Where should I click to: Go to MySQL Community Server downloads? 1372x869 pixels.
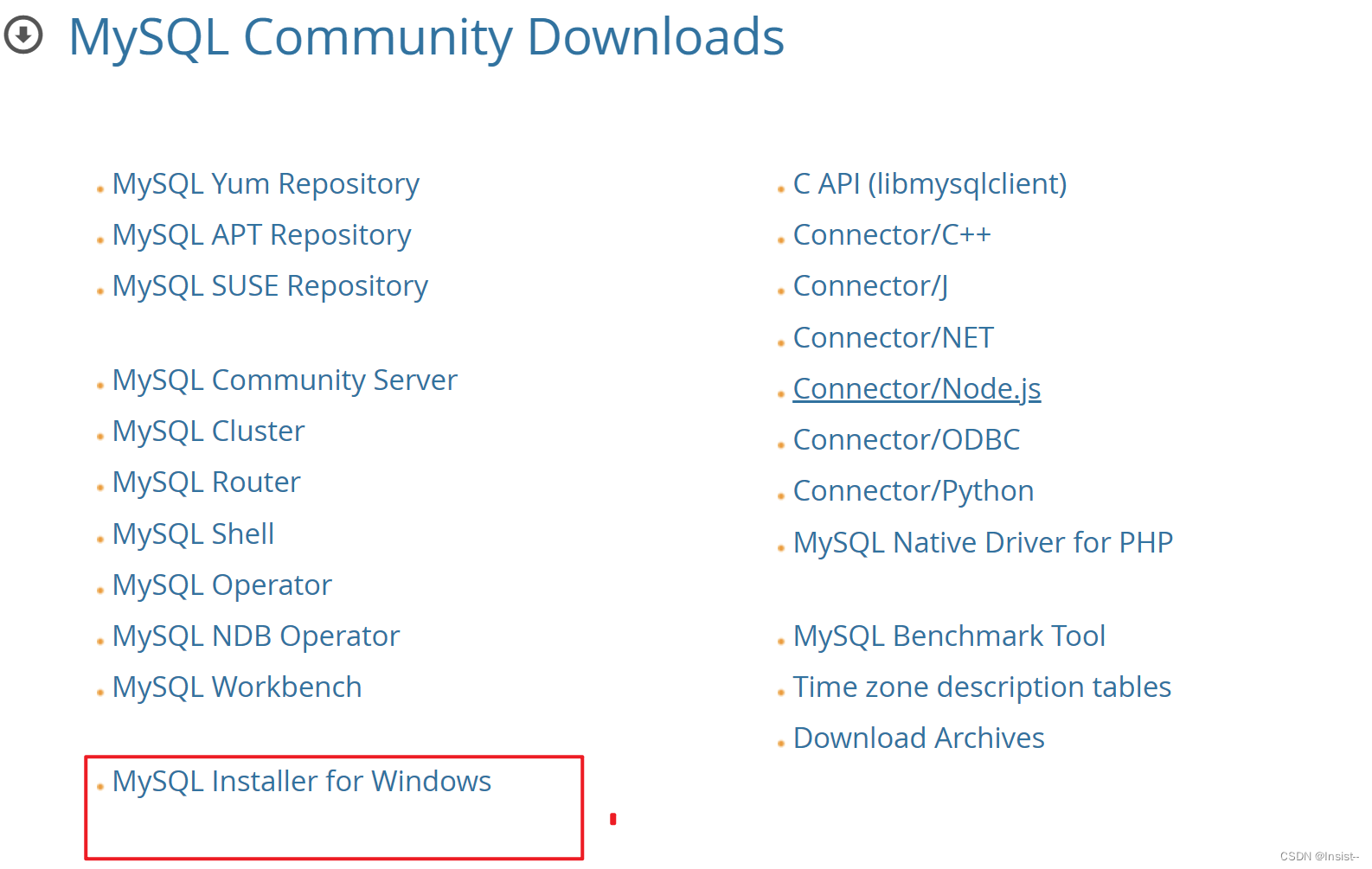[285, 380]
